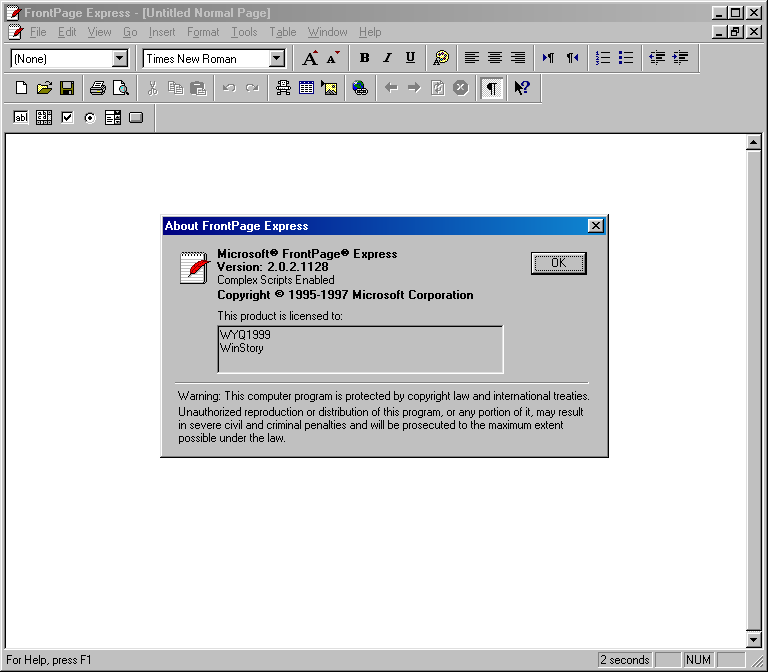768x672 pixels.
Task: Open the Window menu
Action: pos(327,32)
